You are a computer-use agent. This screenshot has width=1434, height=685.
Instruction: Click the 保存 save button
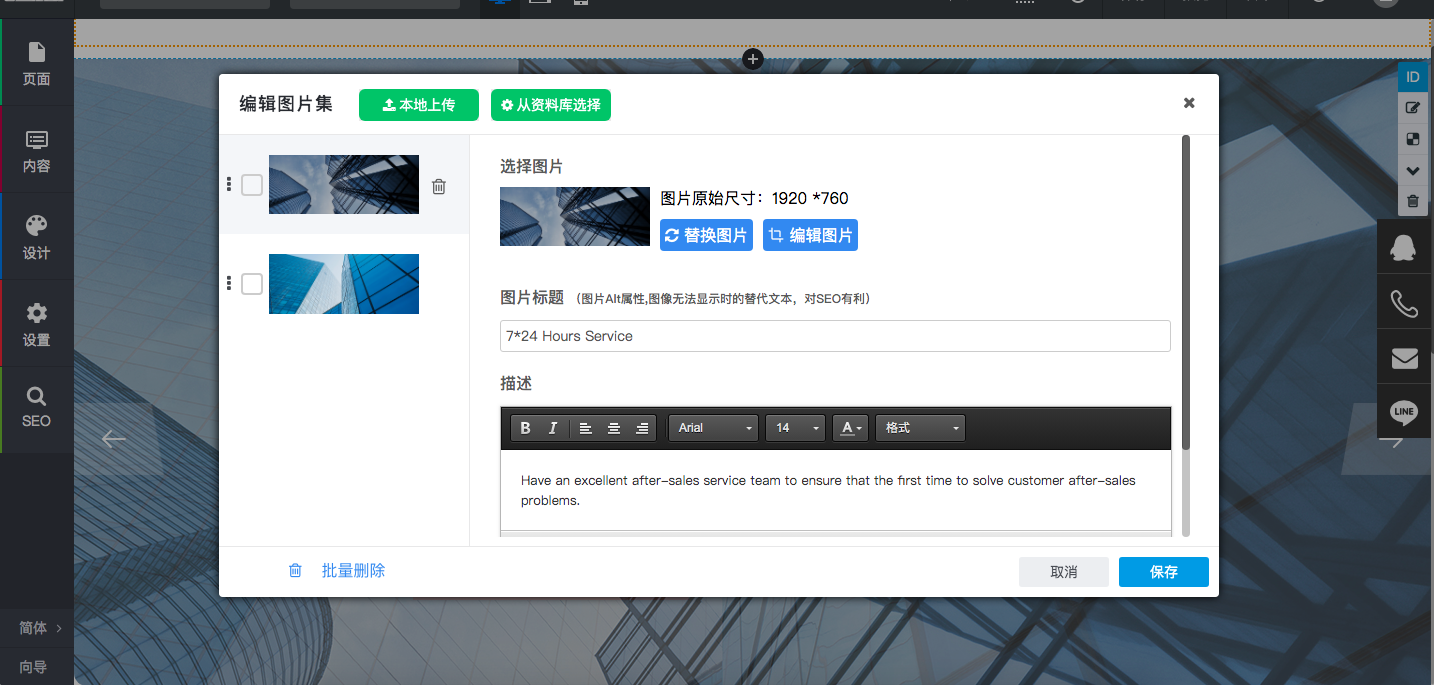[1163, 572]
